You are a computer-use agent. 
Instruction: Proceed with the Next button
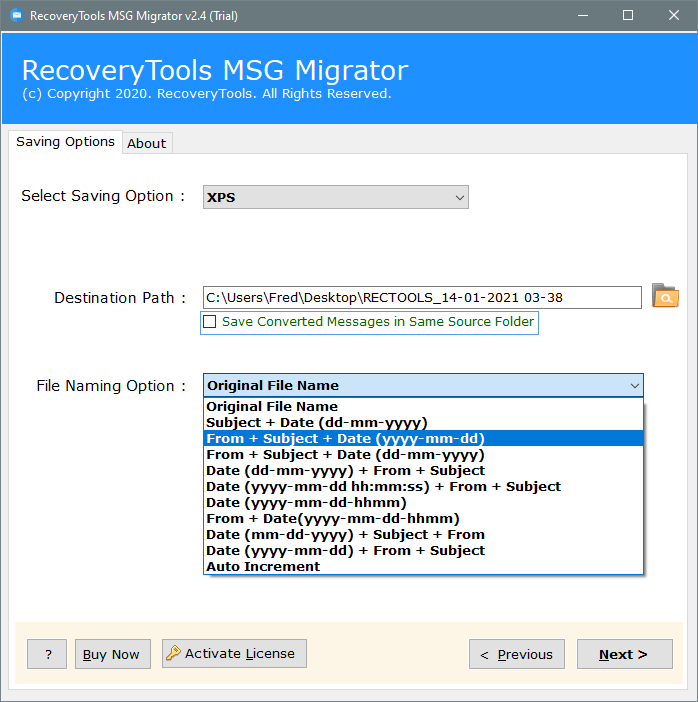625,654
